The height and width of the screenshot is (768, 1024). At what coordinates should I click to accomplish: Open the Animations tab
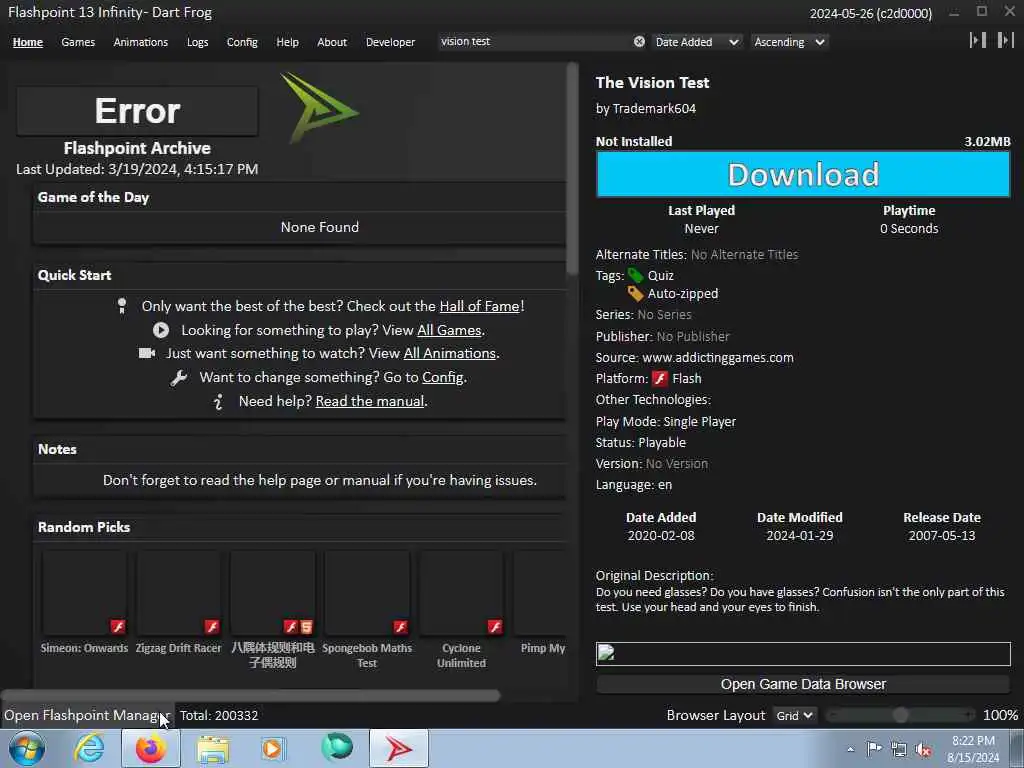[x=140, y=42]
